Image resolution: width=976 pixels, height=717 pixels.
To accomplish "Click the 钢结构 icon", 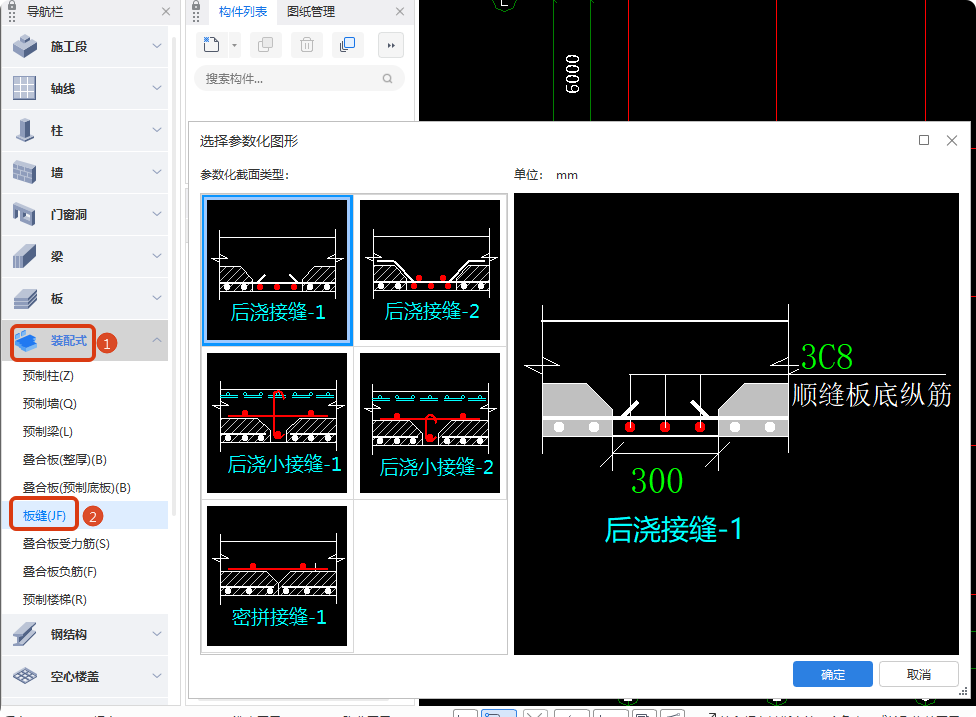I will point(25,634).
